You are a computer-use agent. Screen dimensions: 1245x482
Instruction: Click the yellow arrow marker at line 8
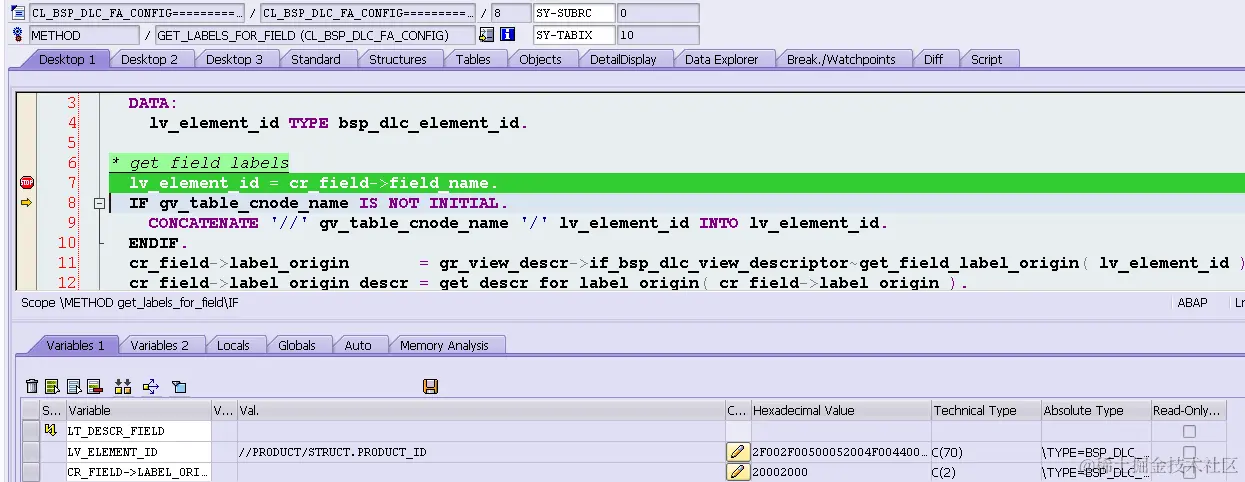(27, 203)
